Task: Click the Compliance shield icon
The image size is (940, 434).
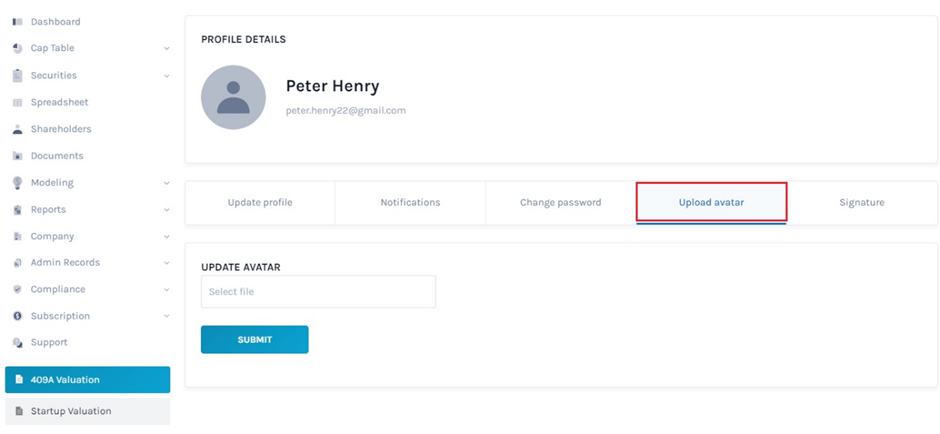Action: pyautogui.click(x=17, y=290)
